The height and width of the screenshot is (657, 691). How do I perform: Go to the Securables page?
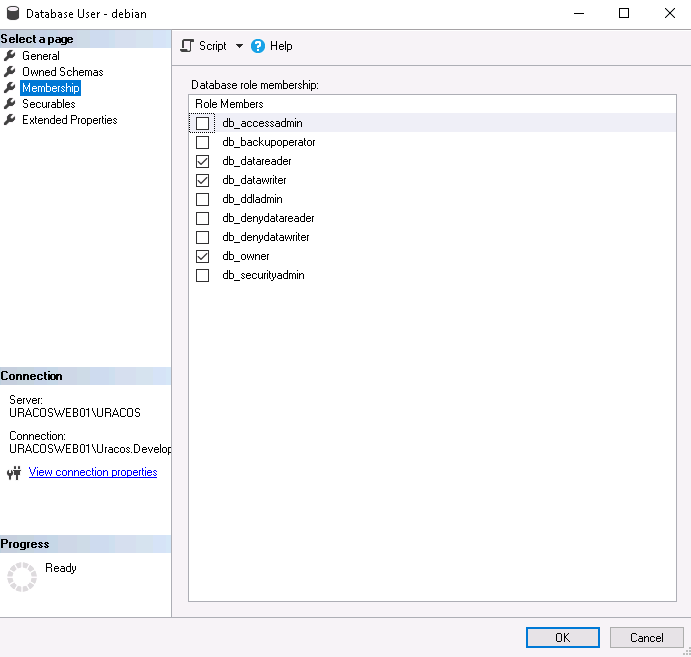(48, 104)
